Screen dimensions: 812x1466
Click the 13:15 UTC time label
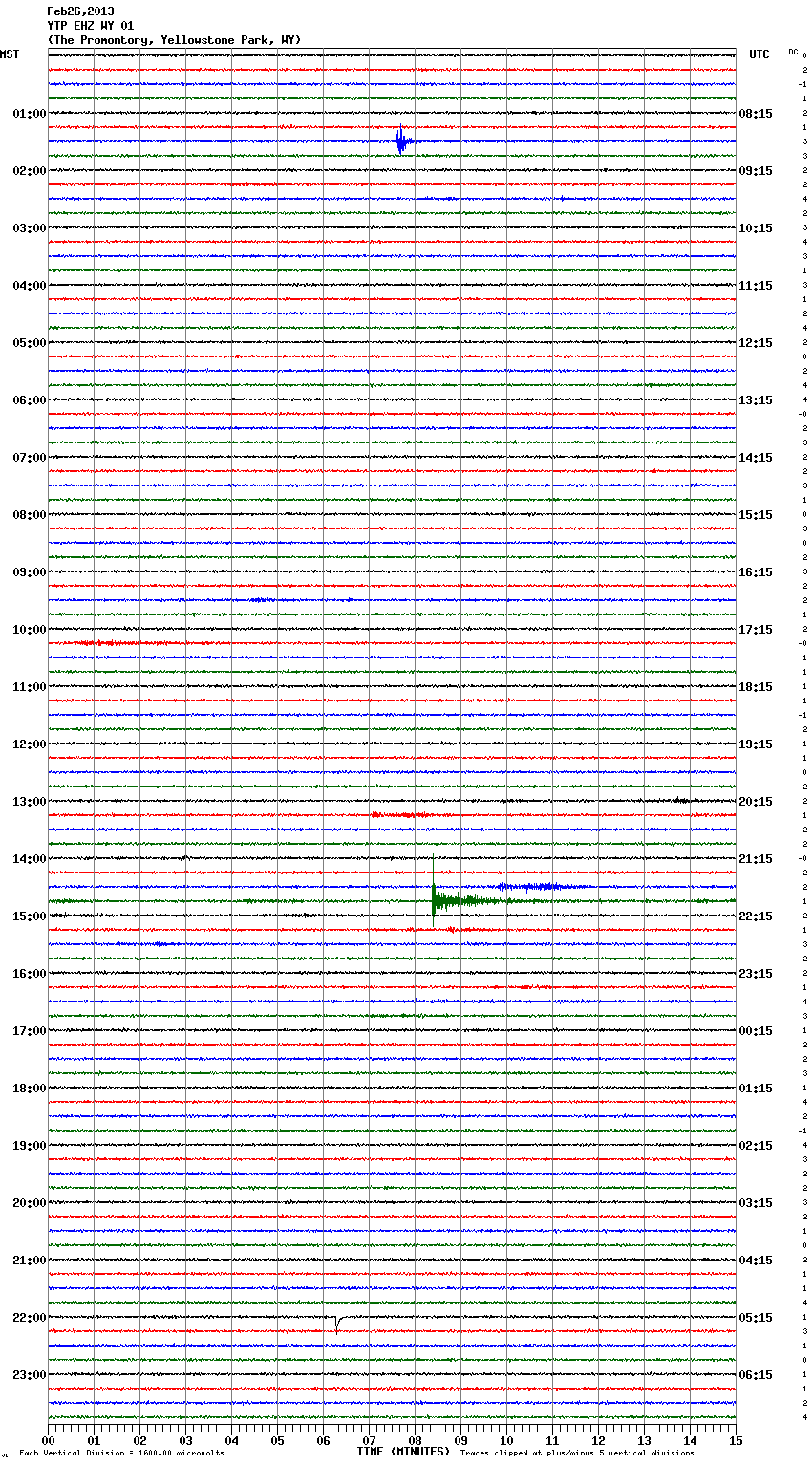(756, 400)
